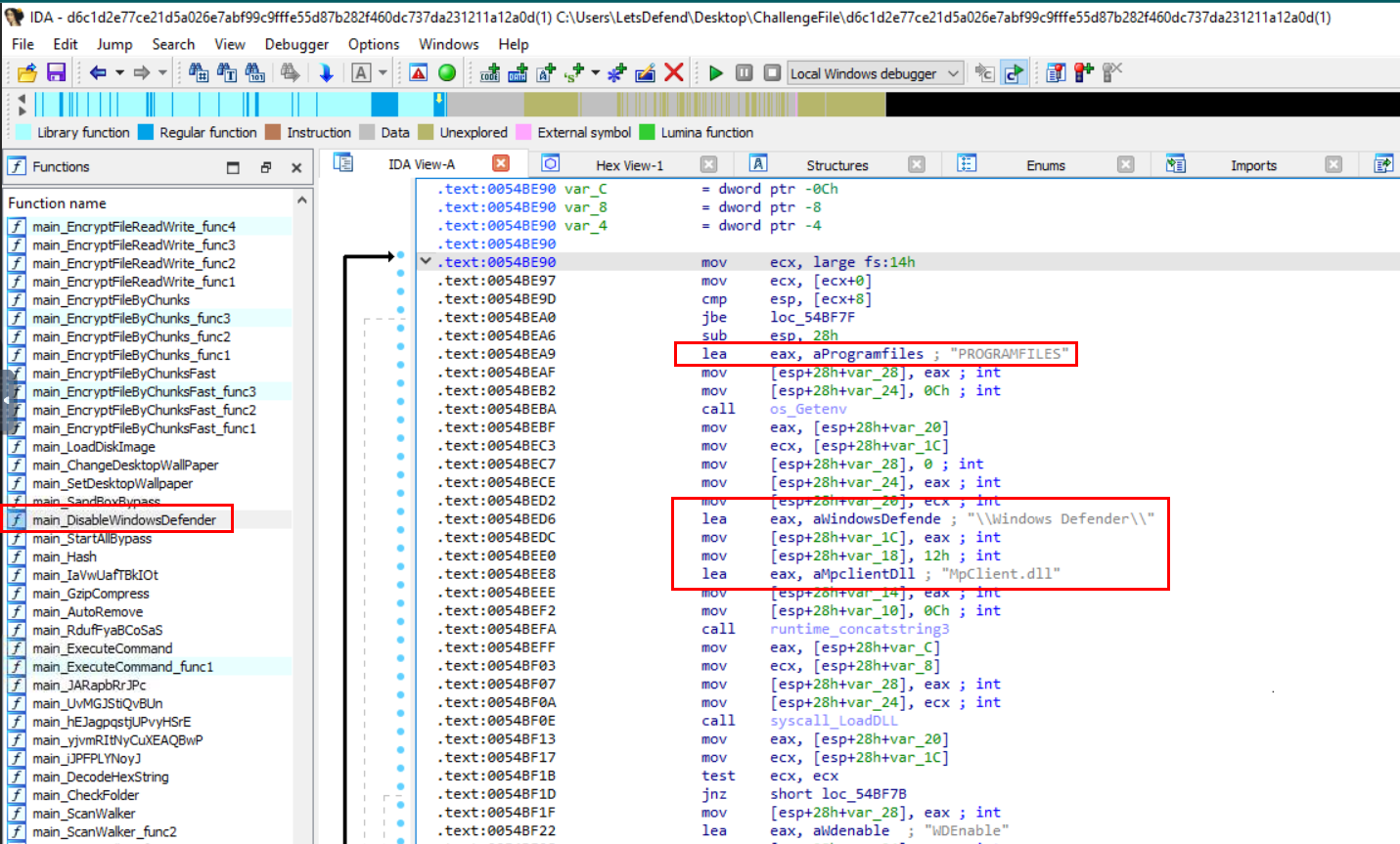This screenshot has height=844, width=1400.
Task: Collapse the function at .text:0054BE90
Action: point(426,261)
